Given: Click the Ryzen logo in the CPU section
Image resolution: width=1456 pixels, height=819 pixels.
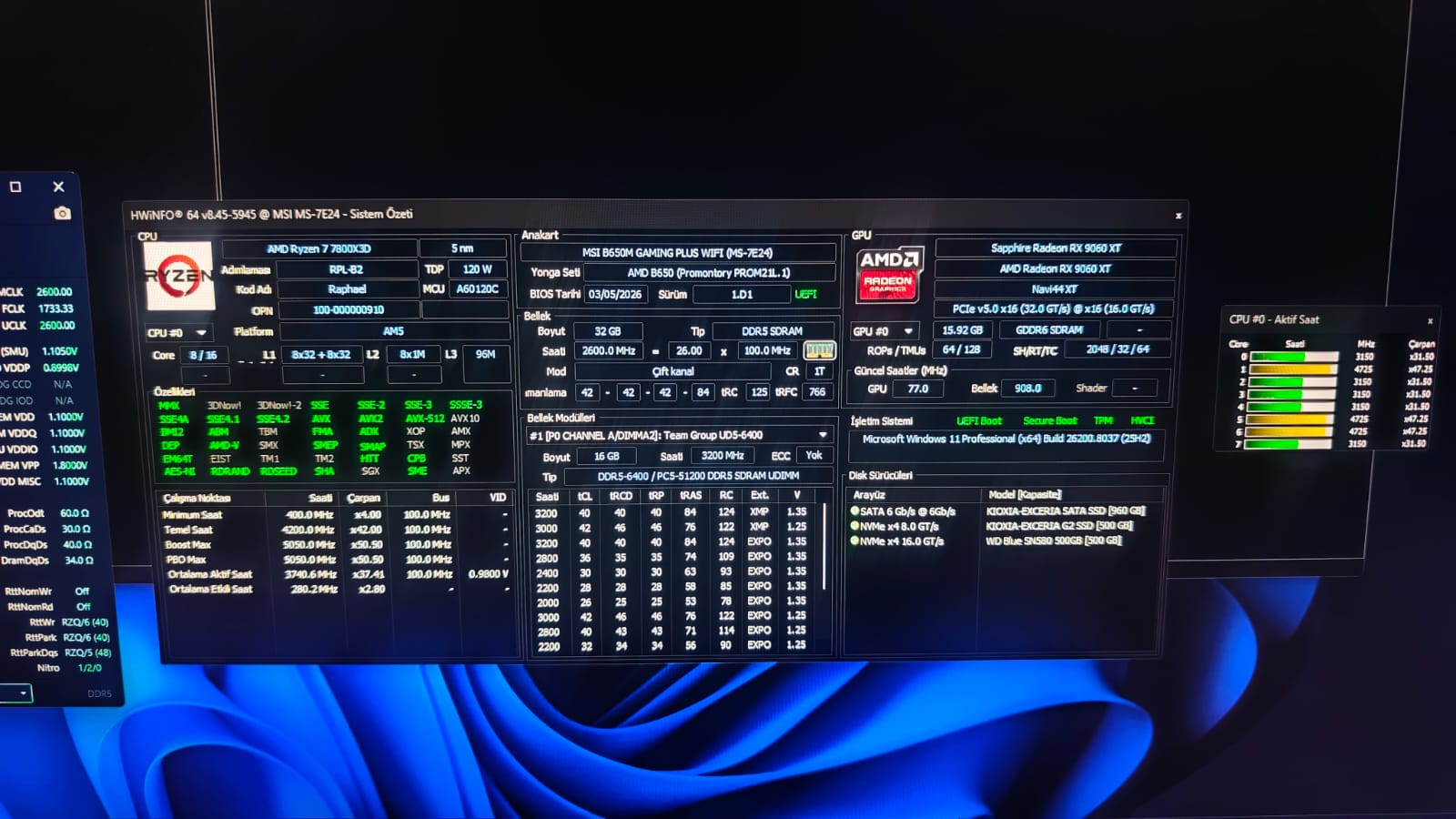Looking at the screenshot, I should (179, 276).
